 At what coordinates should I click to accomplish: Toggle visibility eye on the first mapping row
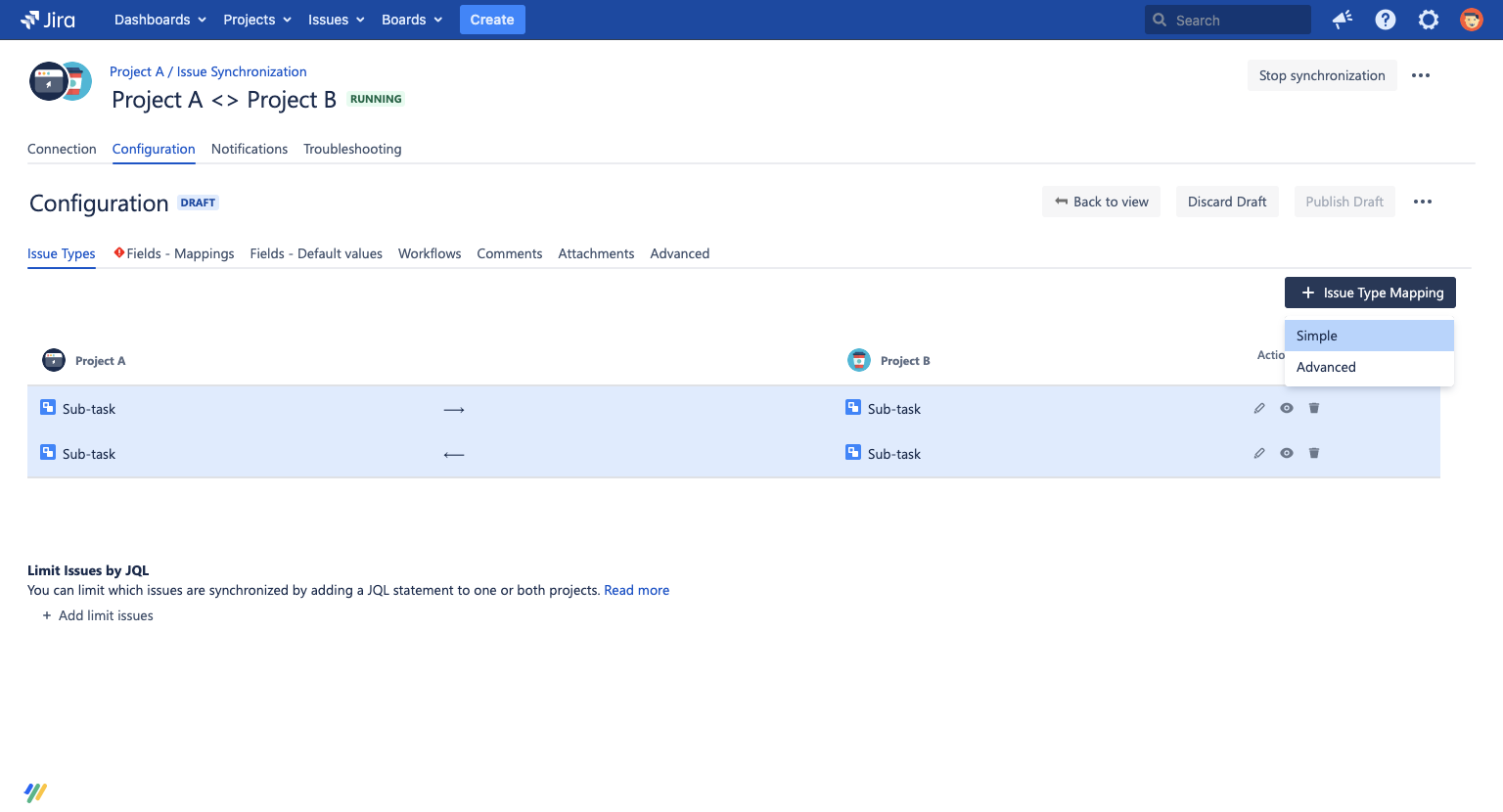click(x=1286, y=408)
